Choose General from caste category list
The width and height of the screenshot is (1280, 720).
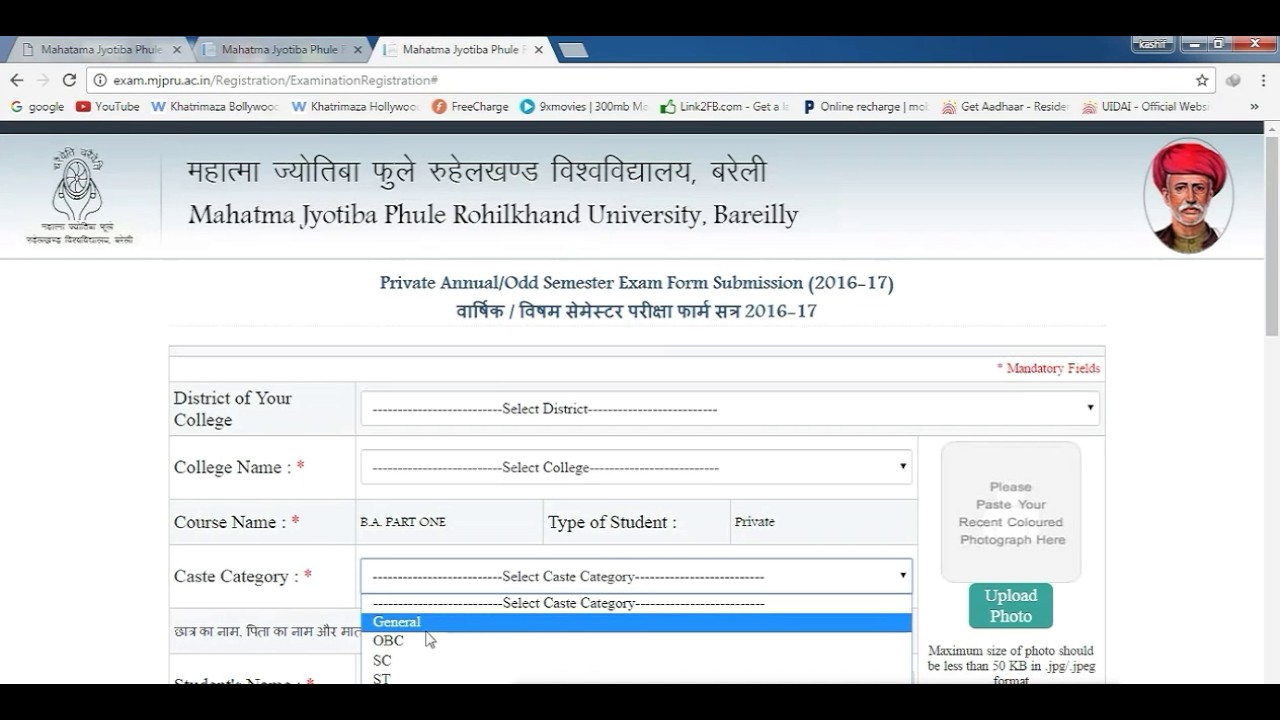click(636, 622)
